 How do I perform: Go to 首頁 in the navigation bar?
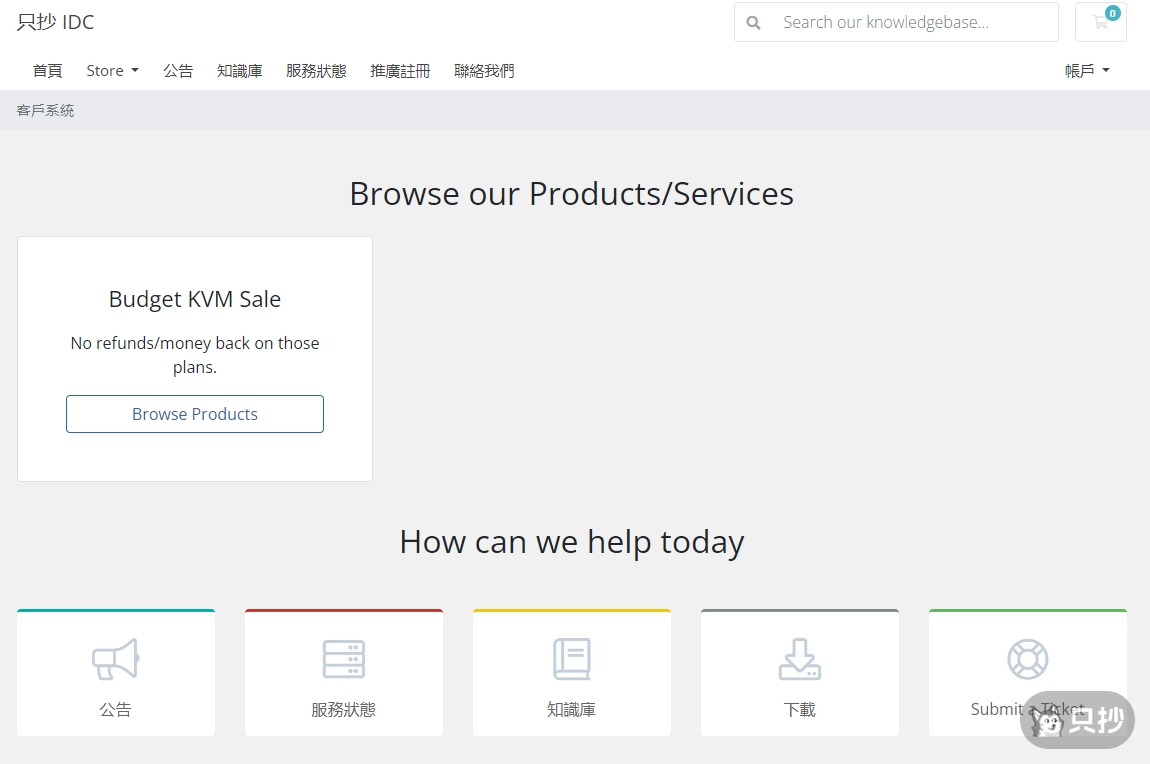[47, 71]
